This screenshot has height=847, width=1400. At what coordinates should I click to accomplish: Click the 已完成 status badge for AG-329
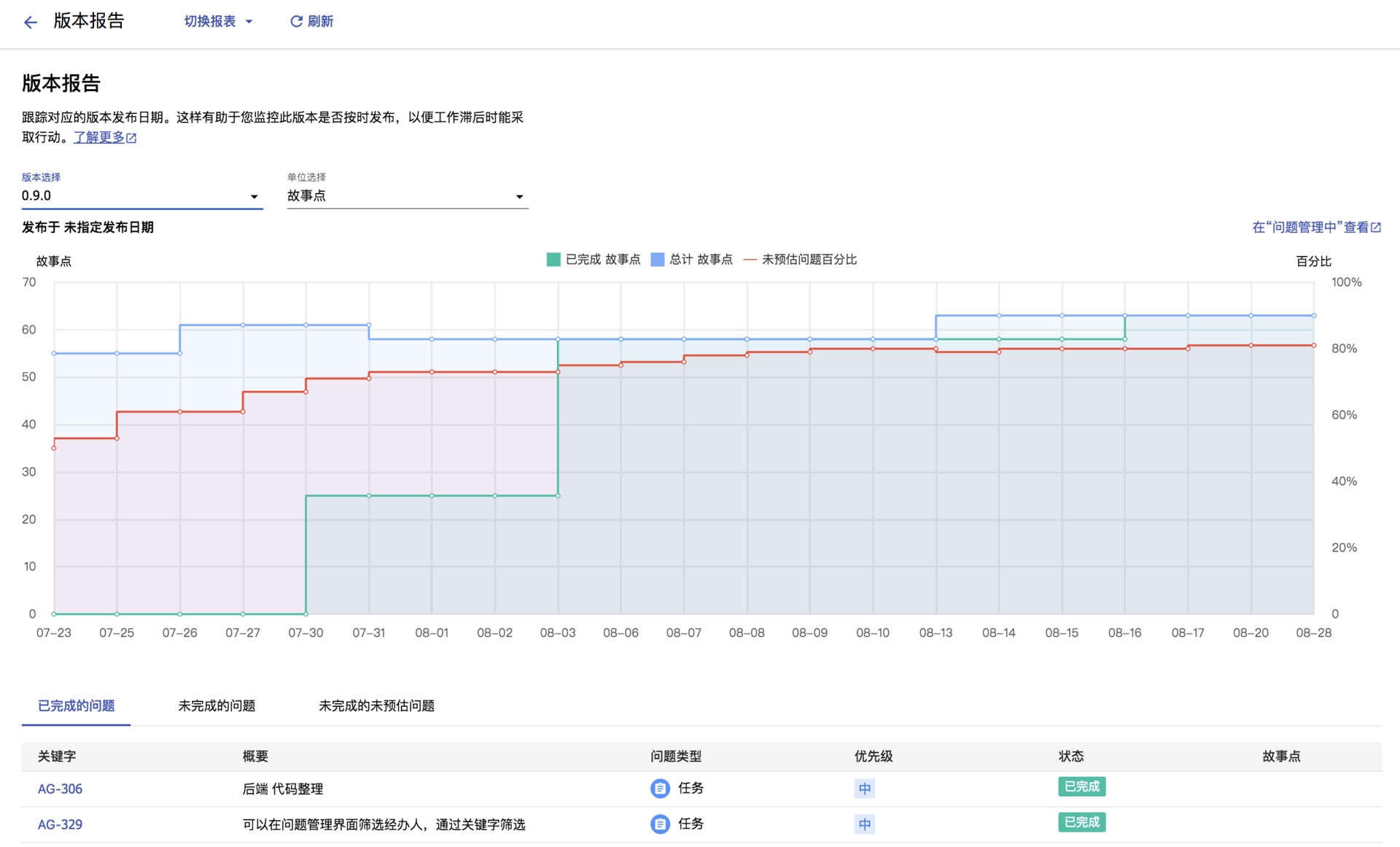pos(1082,822)
